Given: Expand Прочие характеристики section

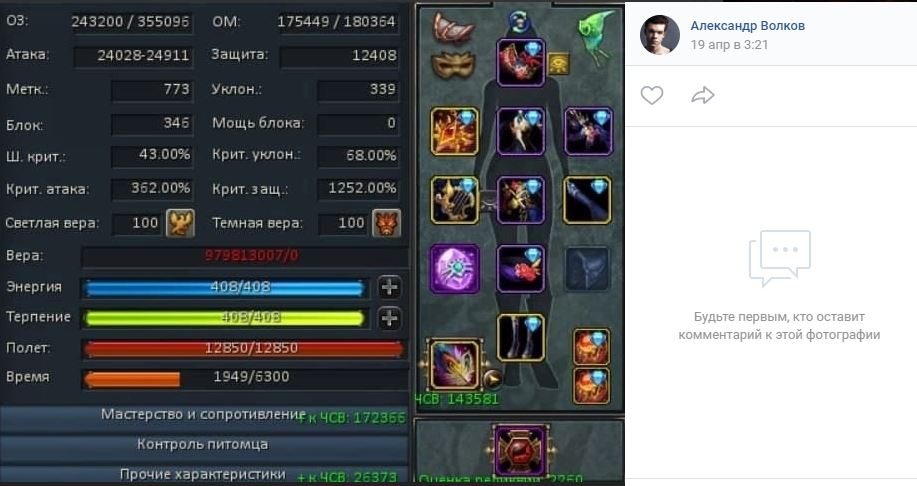Looking at the screenshot, I should click(204, 474).
